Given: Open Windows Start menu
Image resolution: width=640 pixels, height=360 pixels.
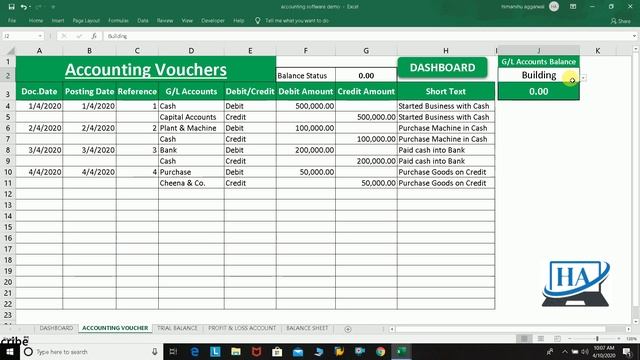Looking at the screenshot, I should pos(9,351).
